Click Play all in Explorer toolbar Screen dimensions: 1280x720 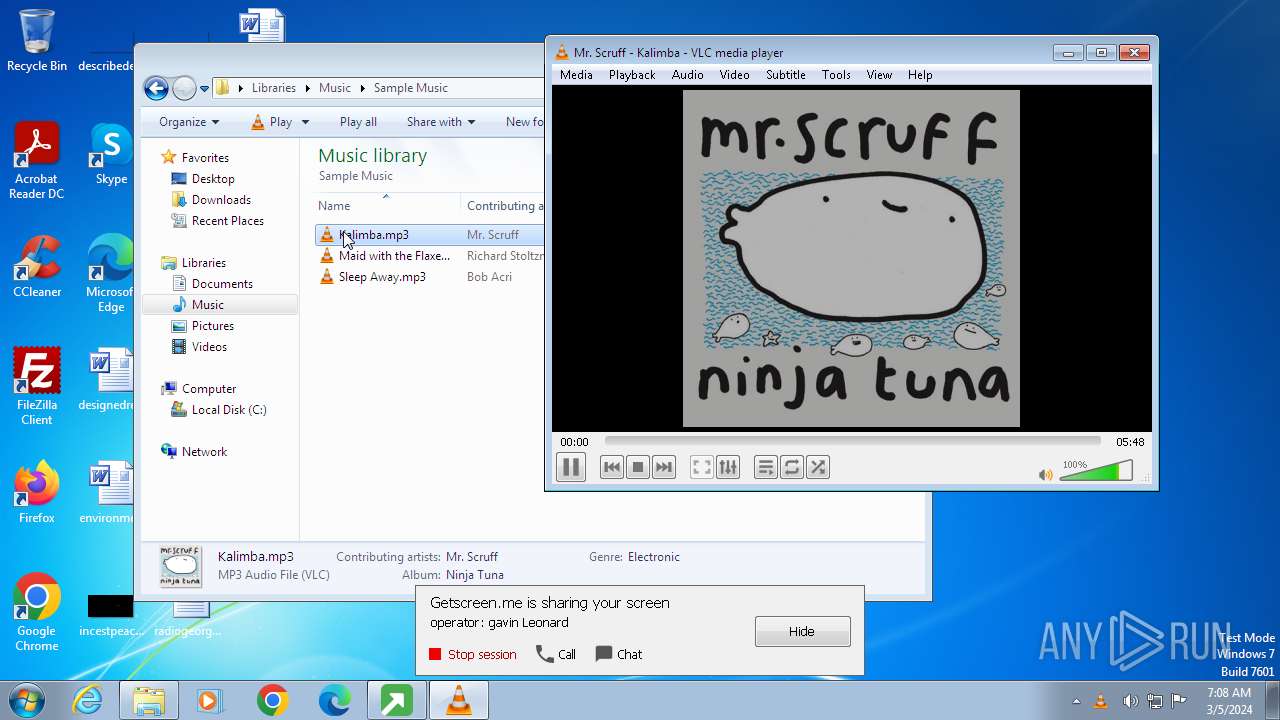[x=358, y=122]
